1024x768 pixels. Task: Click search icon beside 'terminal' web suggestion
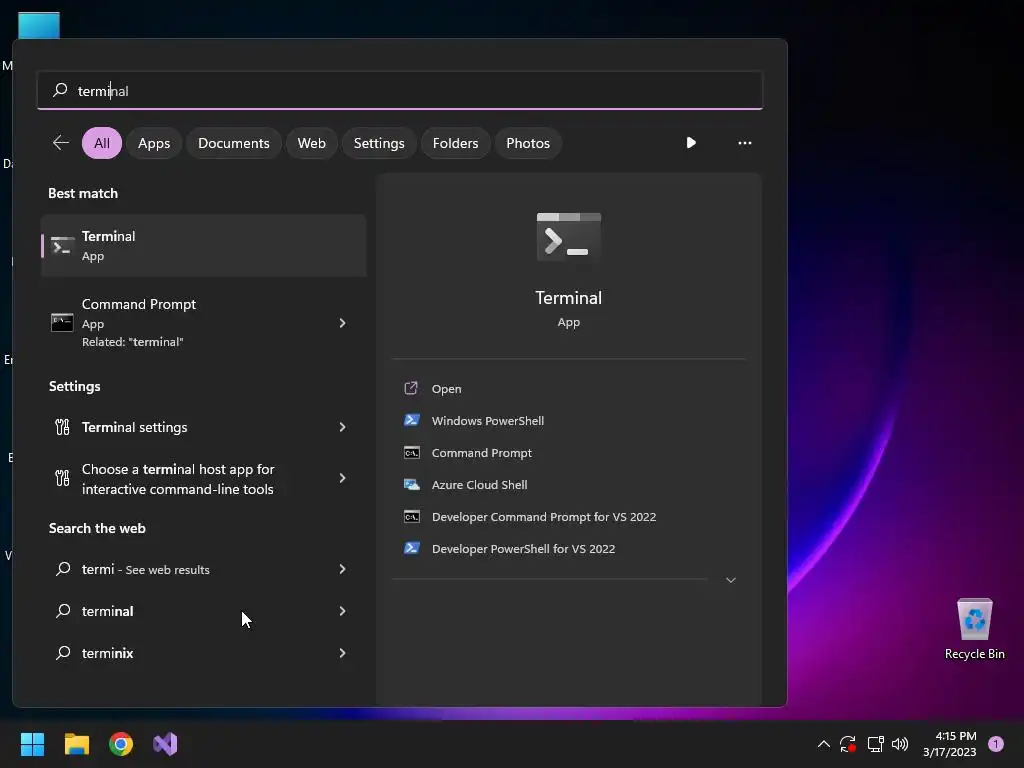[63, 611]
